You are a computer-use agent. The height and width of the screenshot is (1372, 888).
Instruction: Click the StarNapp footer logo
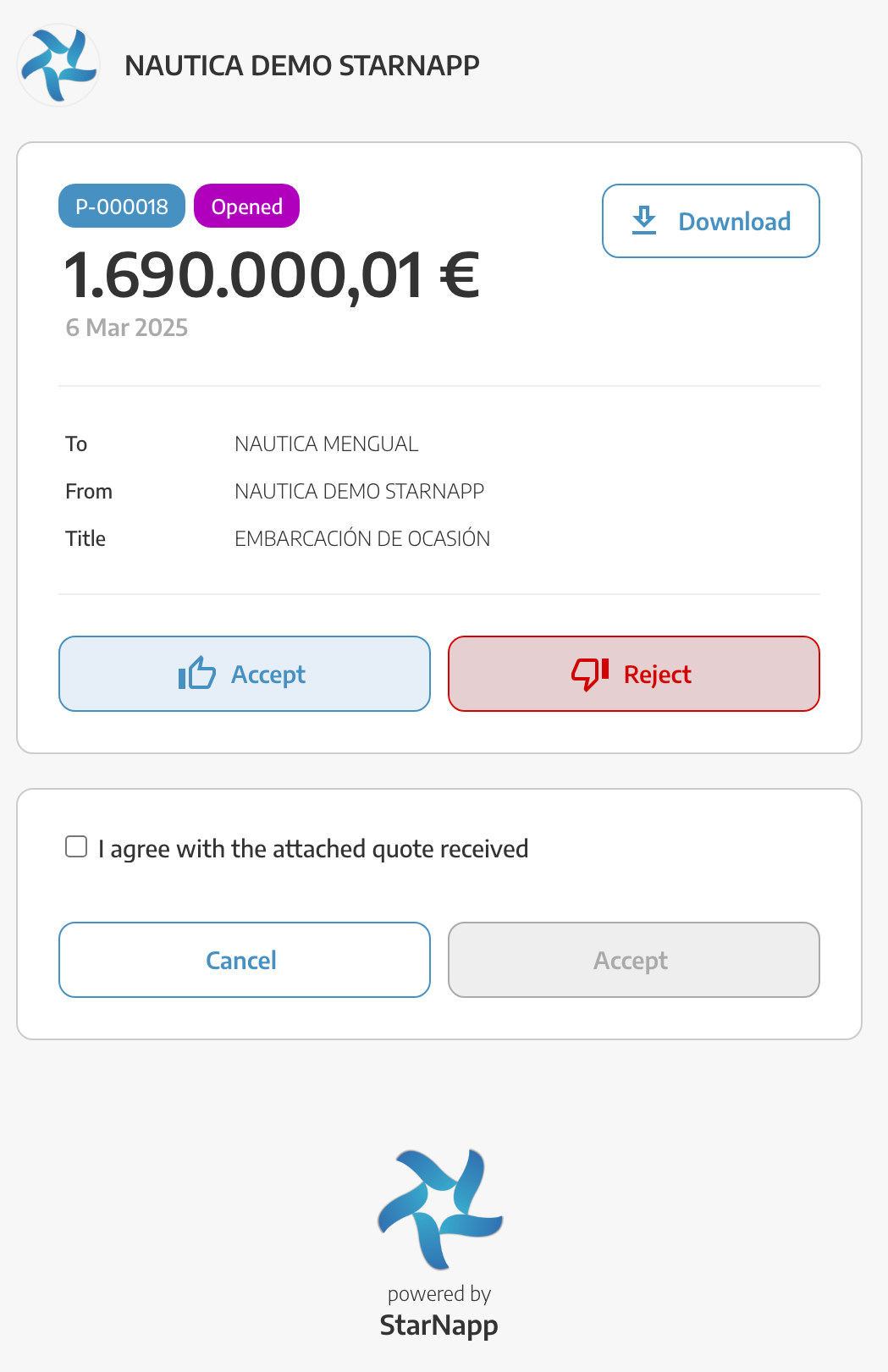pyautogui.click(x=439, y=1209)
